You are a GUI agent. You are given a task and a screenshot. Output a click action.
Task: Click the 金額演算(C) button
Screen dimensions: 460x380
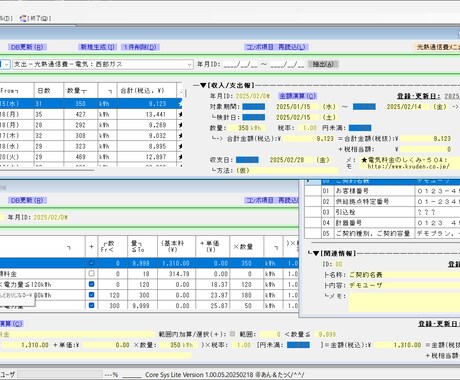tap(297, 96)
